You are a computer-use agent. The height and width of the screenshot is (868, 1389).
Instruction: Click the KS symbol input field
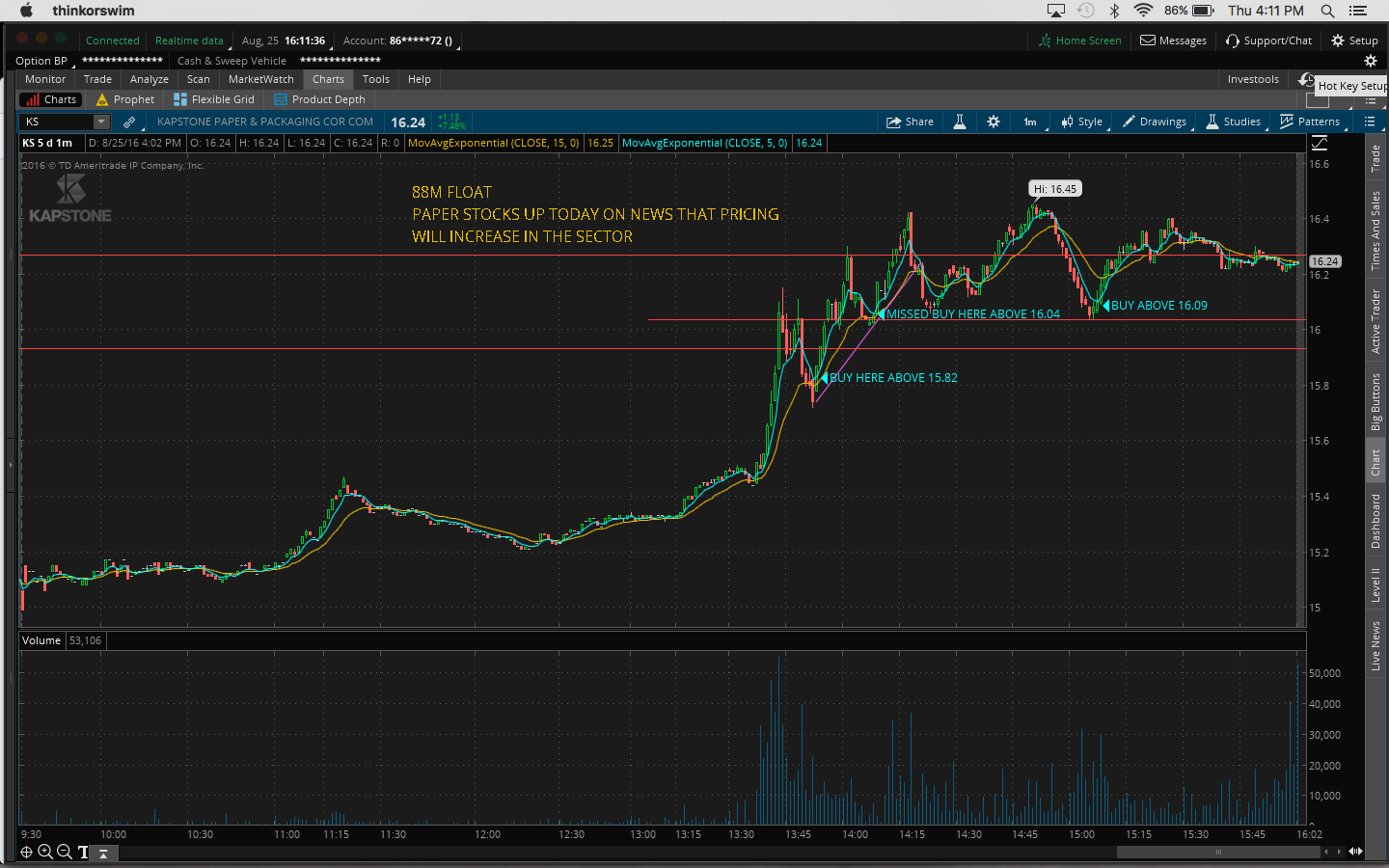tap(57, 122)
